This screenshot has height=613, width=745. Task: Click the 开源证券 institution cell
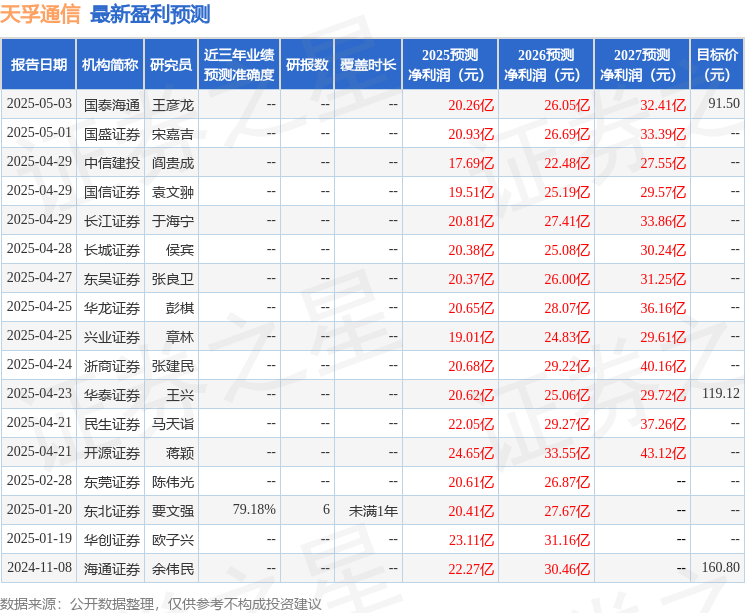[x=112, y=453]
